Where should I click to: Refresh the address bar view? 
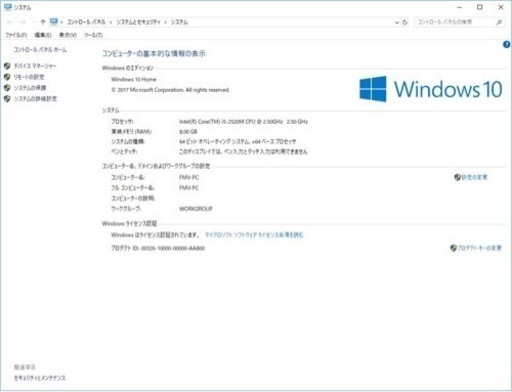coord(405,22)
